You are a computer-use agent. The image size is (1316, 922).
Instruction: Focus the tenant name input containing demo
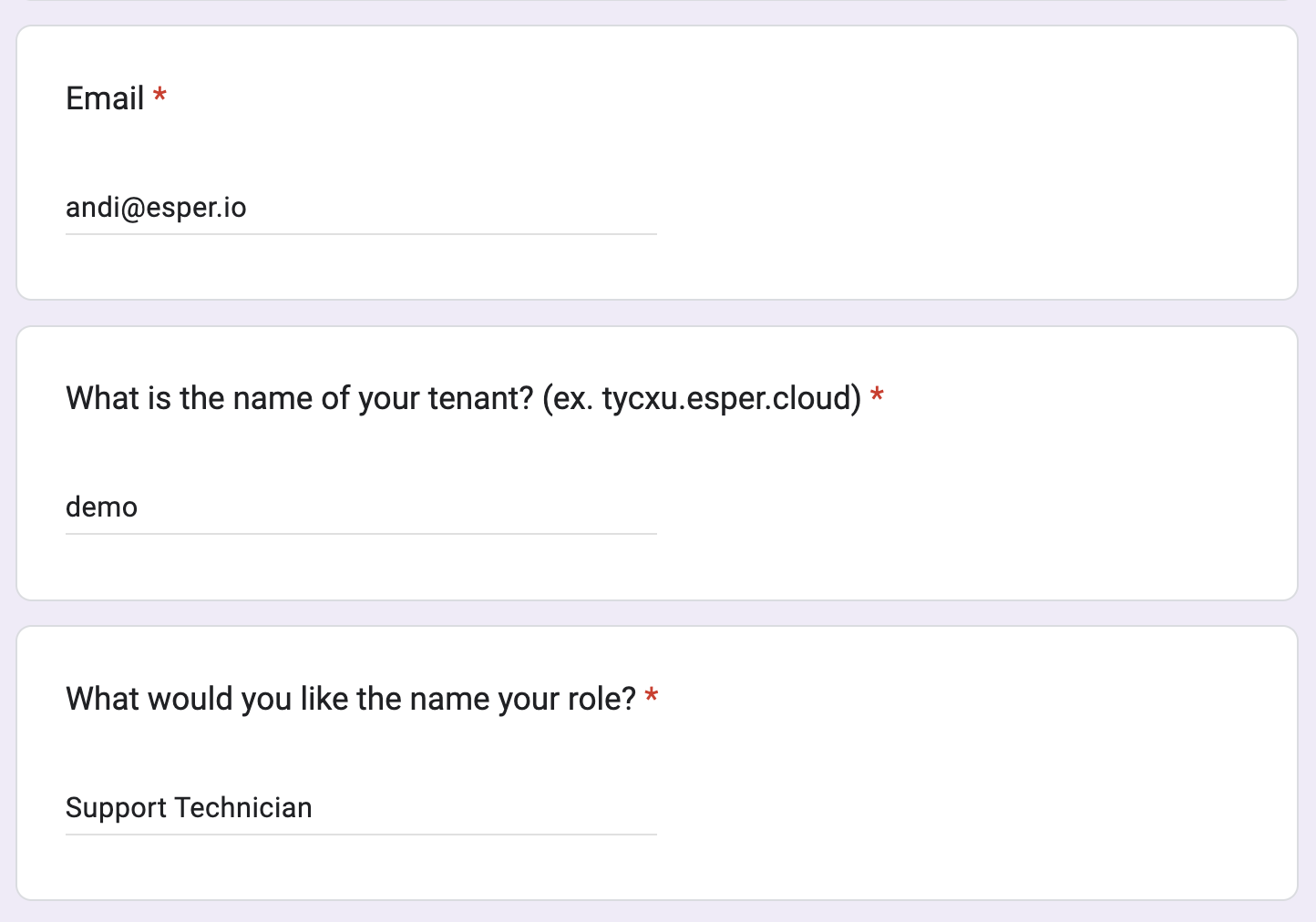click(361, 507)
